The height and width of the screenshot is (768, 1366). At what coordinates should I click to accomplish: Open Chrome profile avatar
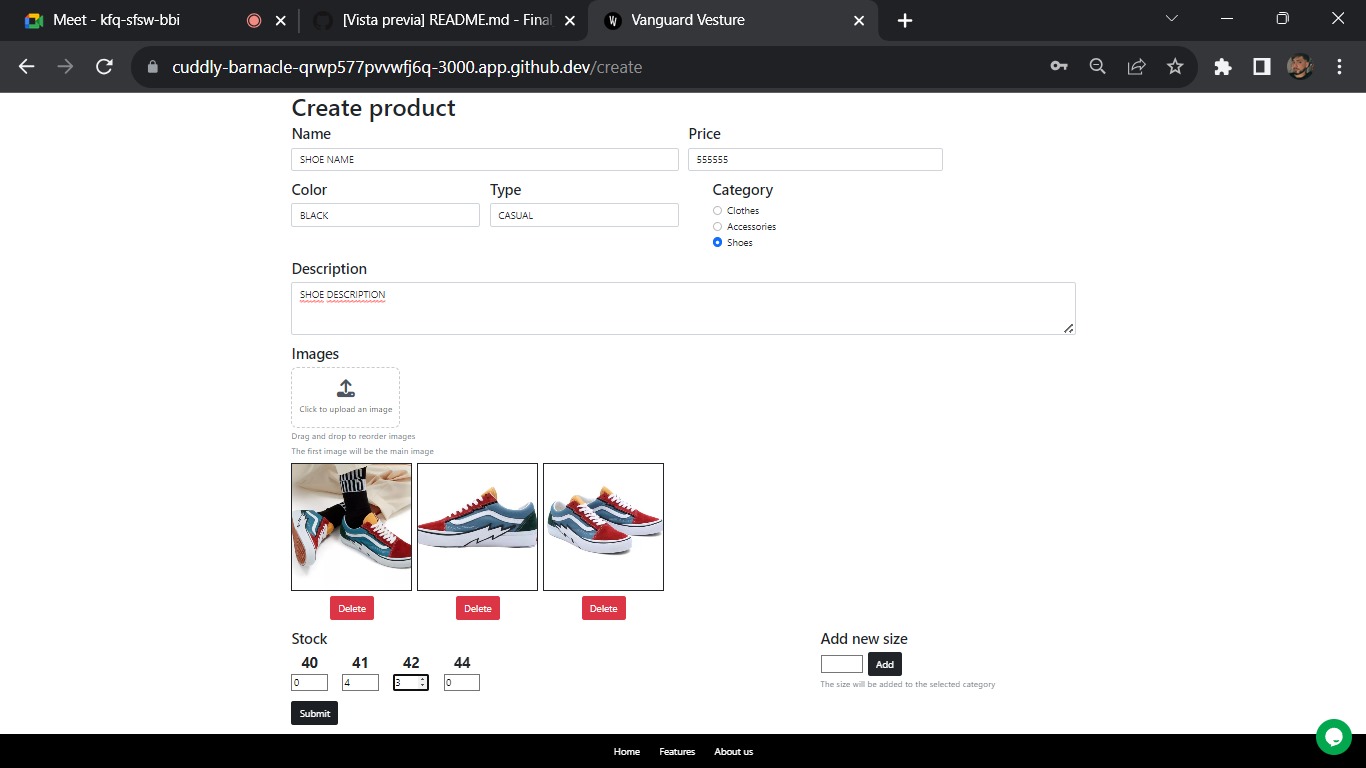pyautogui.click(x=1300, y=67)
